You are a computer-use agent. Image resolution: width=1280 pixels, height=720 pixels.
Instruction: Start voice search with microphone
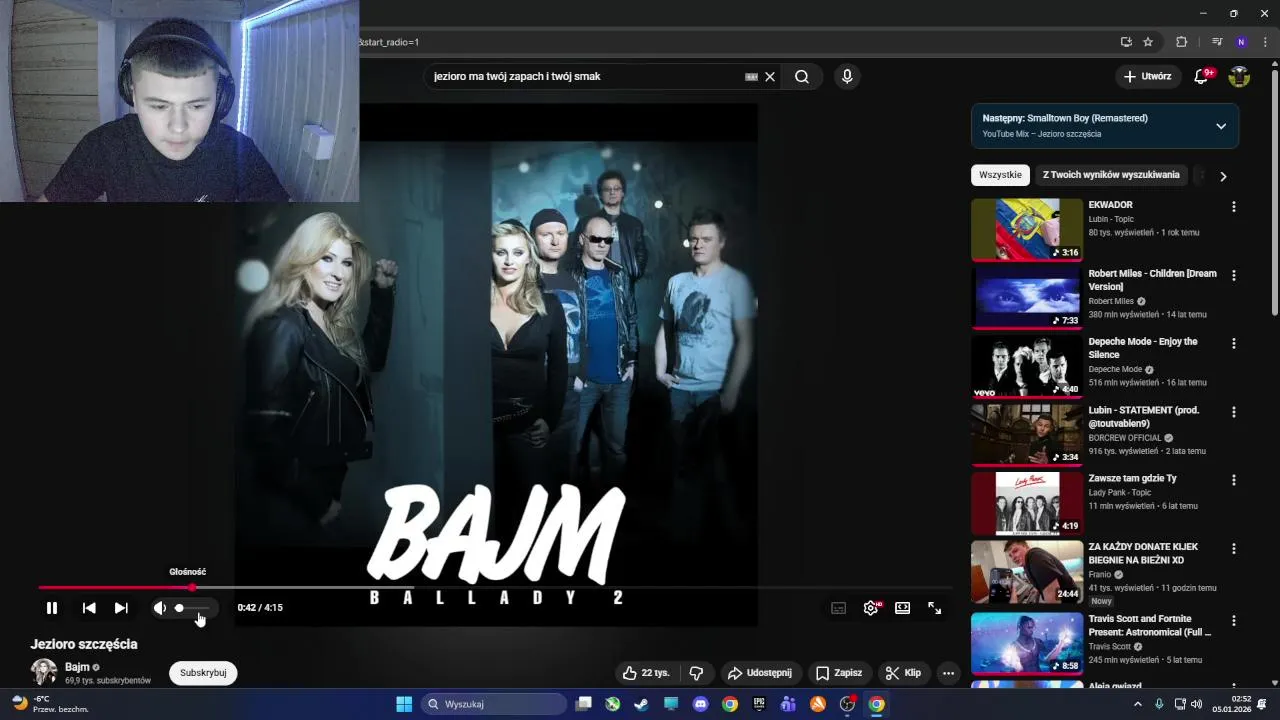(x=847, y=77)
